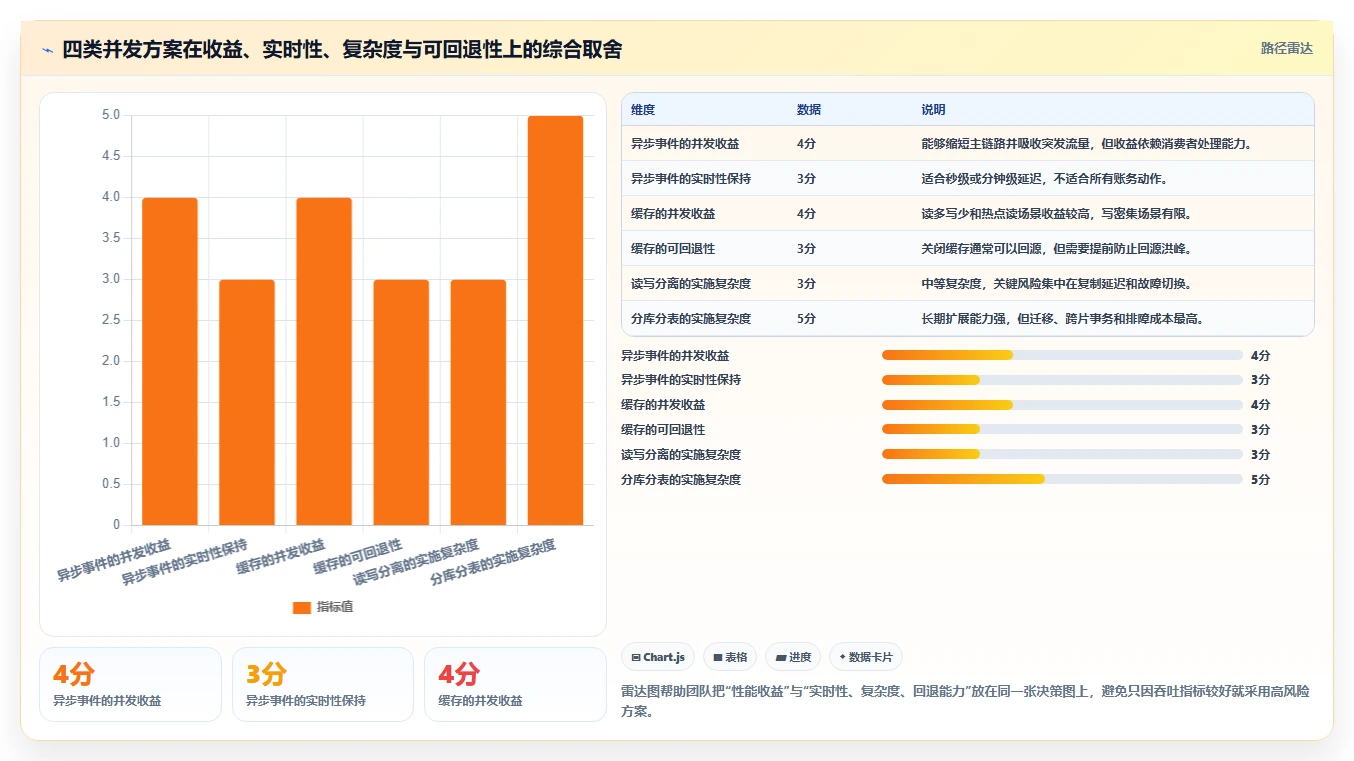This screenshot has width=1354, height=761.
Task: Click the lightning icon beside the title
Action: pos(47,50)
